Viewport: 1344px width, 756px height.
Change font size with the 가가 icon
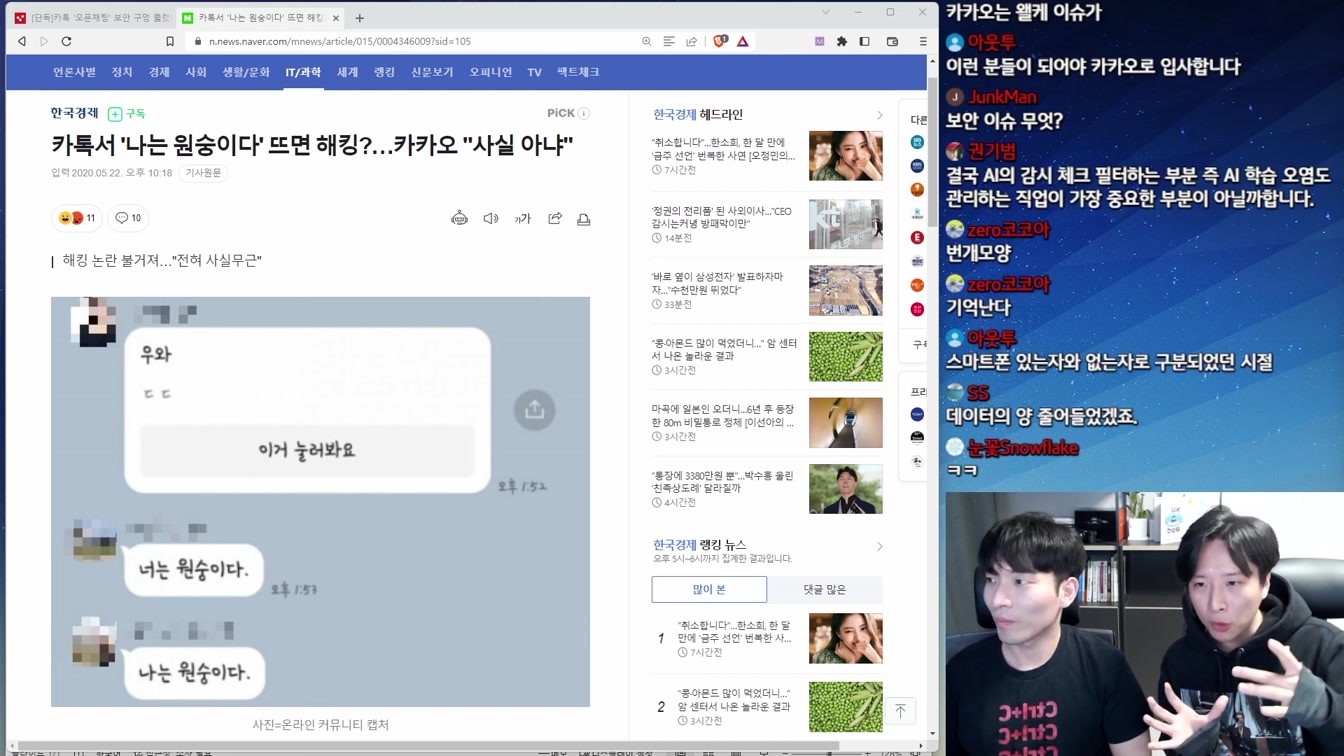tap(523, 219)
